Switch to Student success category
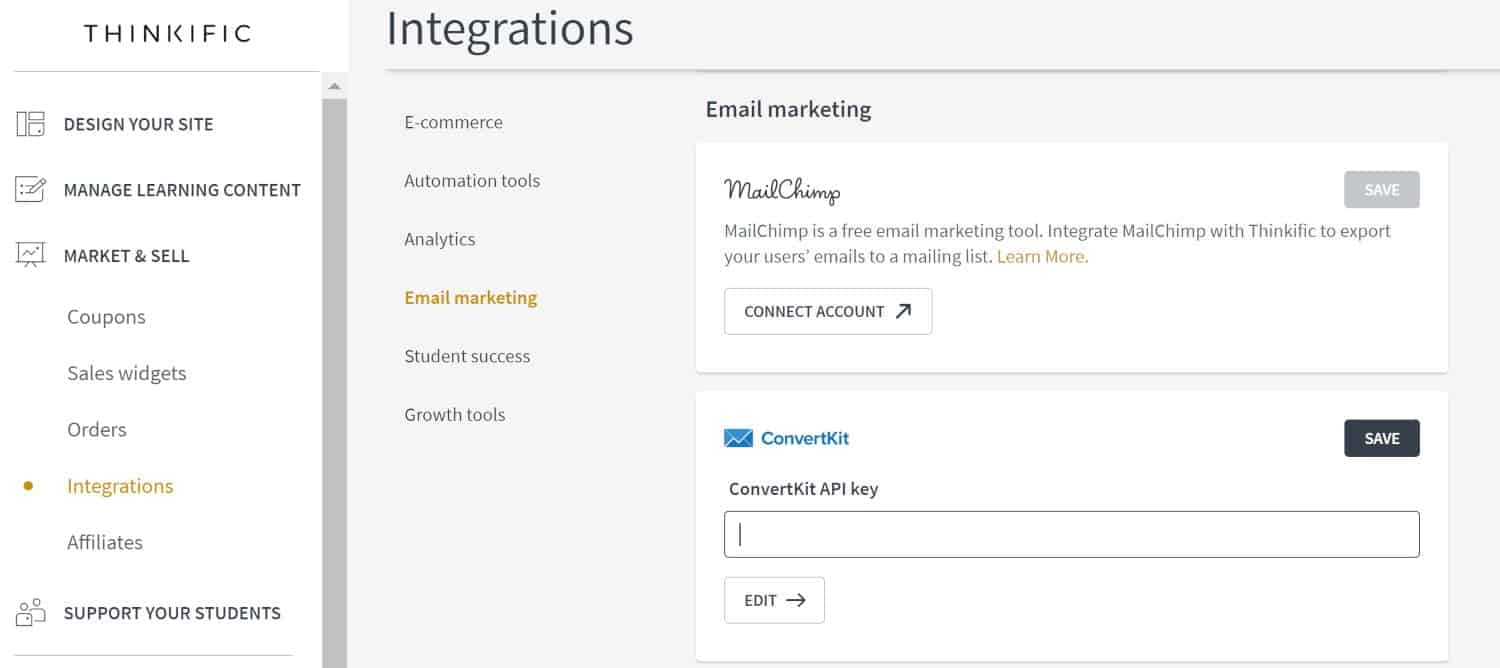Viewport: 1500px width, 668px height. tap(467, 356)
